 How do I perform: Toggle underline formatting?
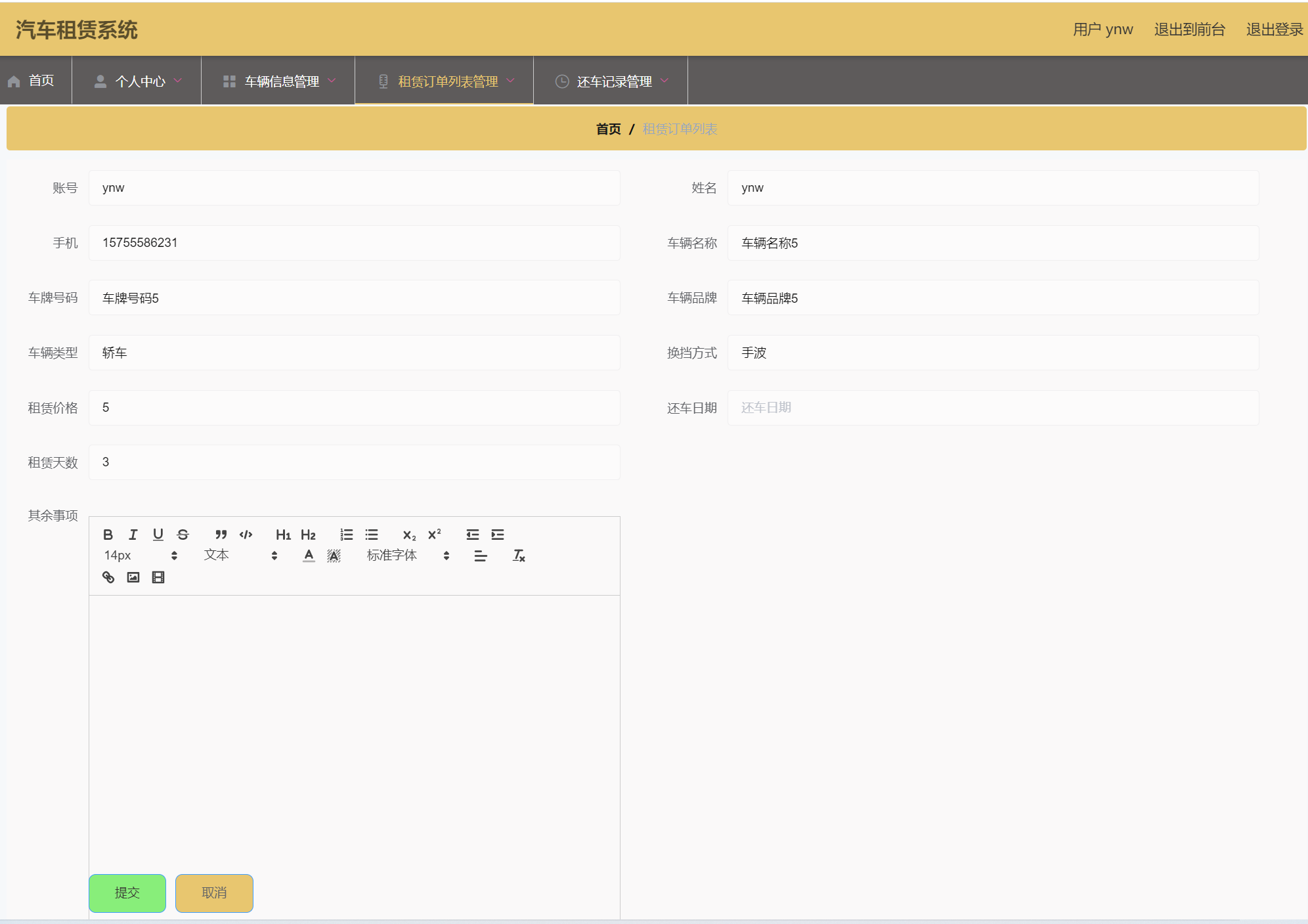pos(158,535)
